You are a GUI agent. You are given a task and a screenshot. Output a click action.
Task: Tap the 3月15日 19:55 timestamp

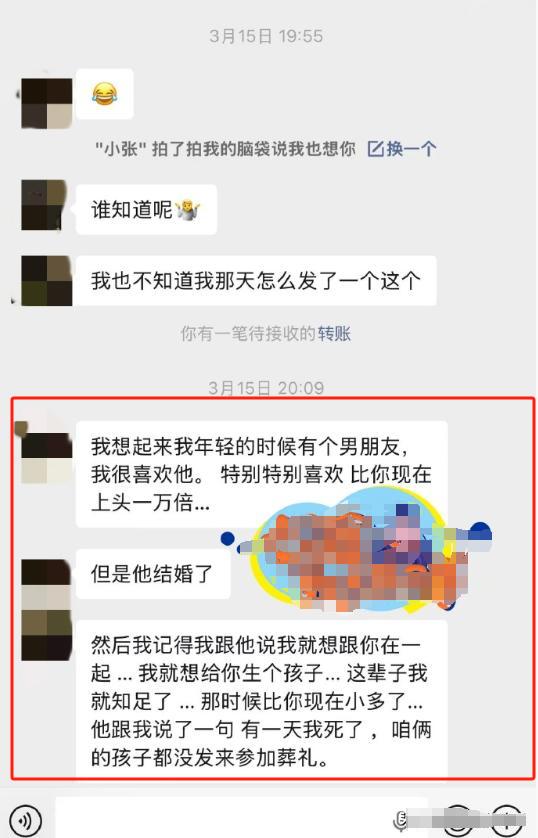pyautogui.click(x=266, y=36)
